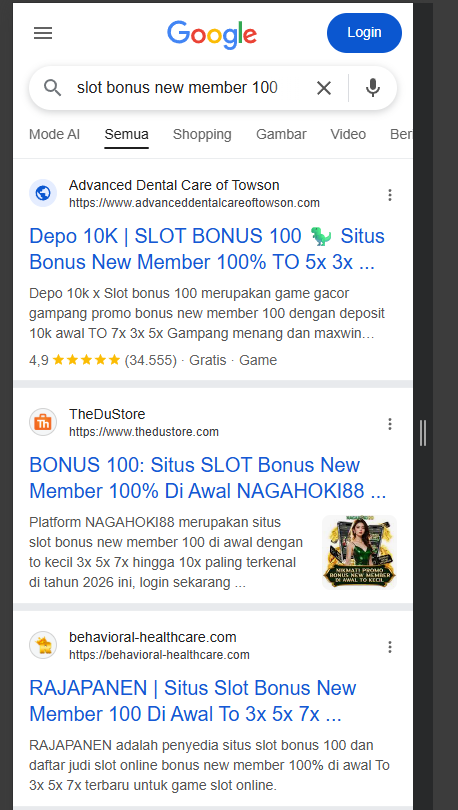Click the blue Login button
Screen dimensions: 458x810
click(364, 33)
